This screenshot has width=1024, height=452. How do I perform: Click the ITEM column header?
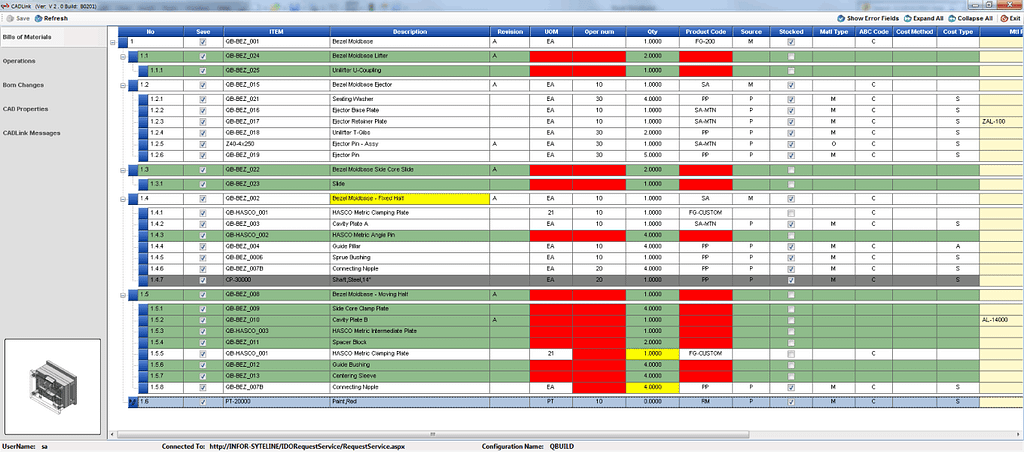[277, 31]
